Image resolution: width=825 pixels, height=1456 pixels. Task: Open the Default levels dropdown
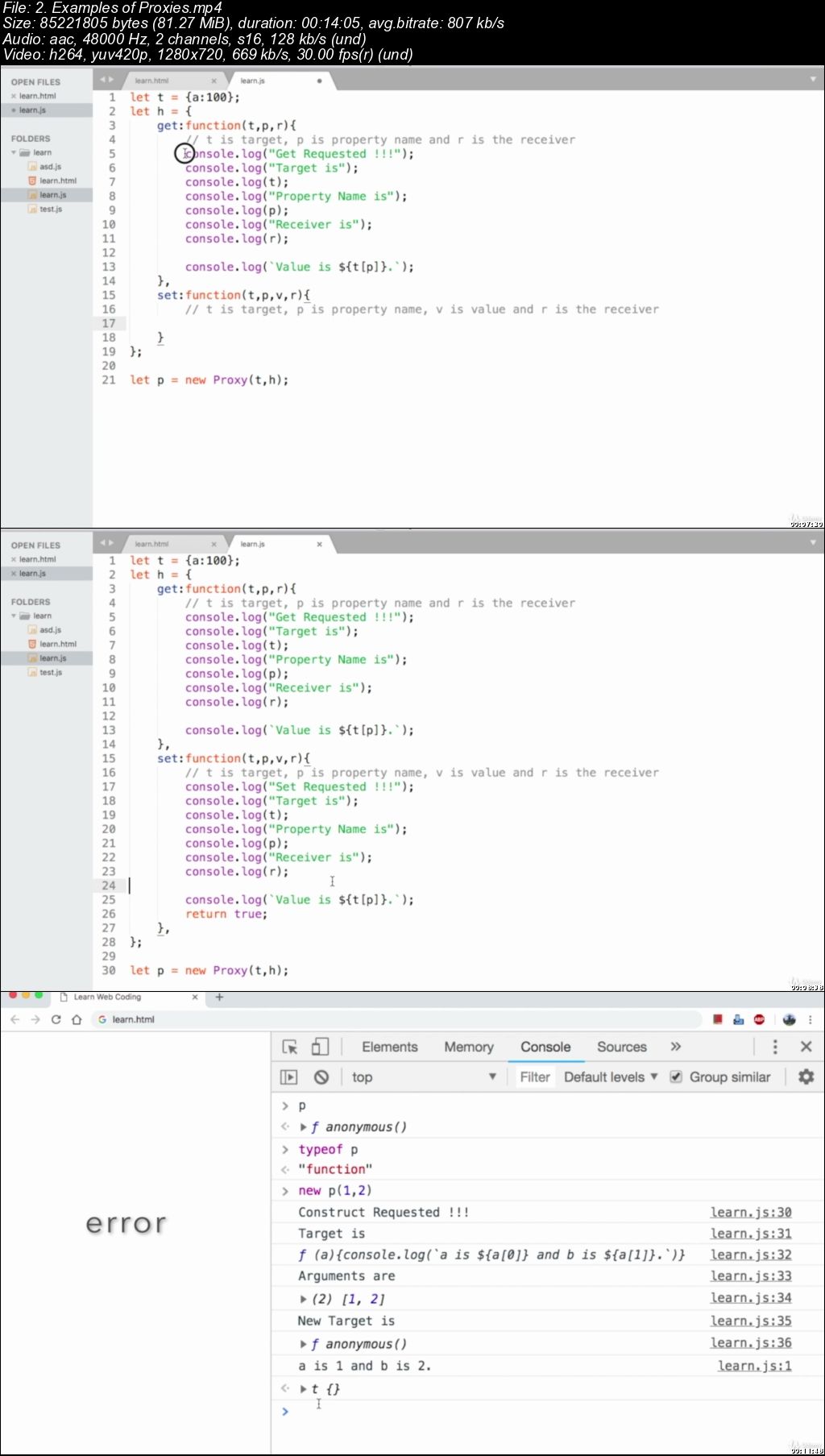click(611, 1076)
